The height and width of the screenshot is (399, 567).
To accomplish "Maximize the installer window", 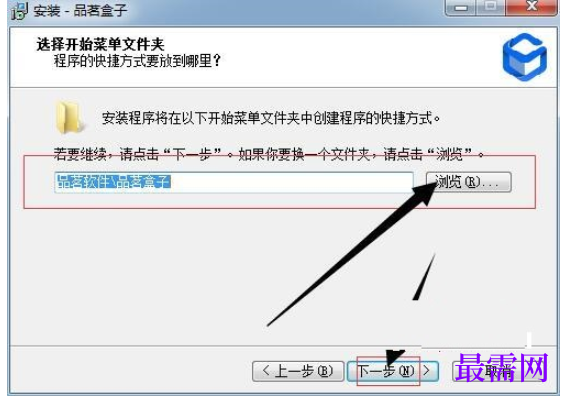I will click(x=490, y=7).
